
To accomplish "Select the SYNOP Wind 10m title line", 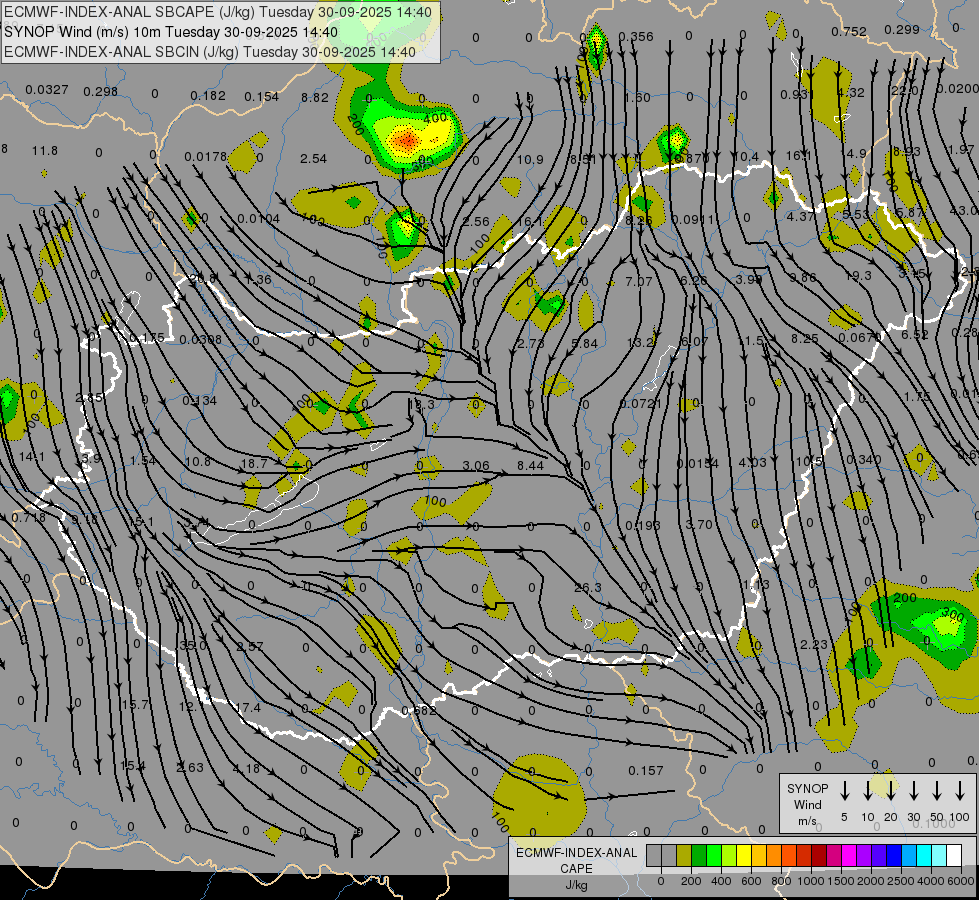I will [x=170, y=32].
